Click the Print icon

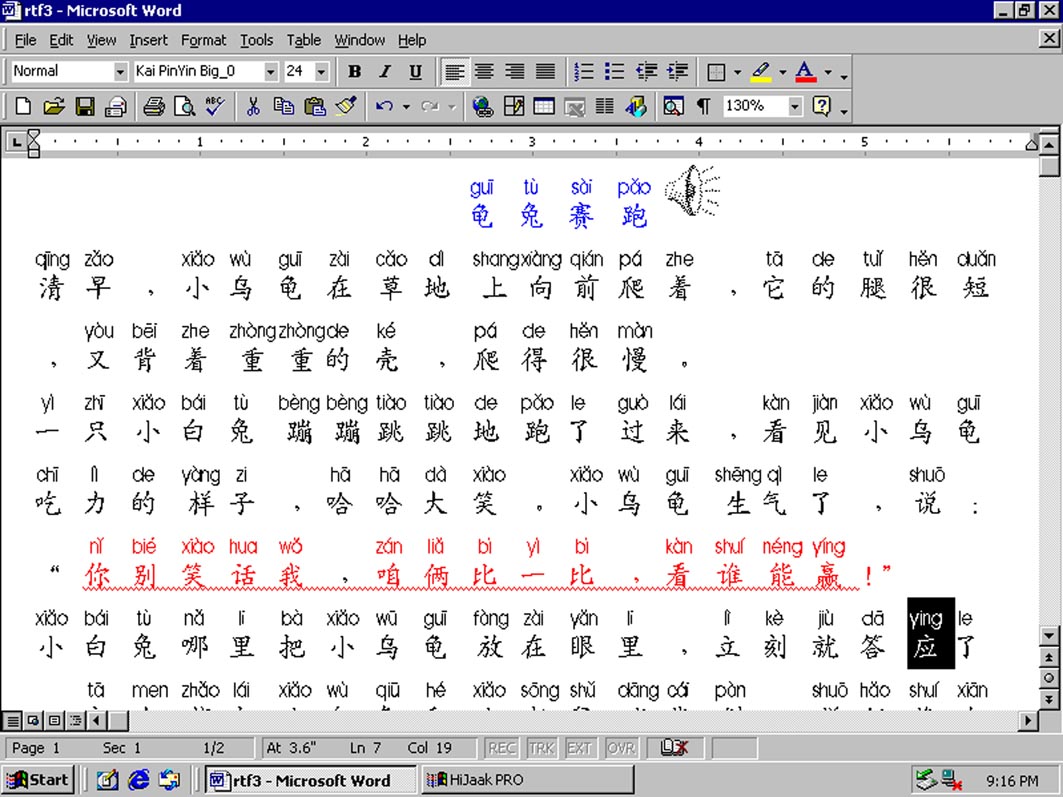153,106
